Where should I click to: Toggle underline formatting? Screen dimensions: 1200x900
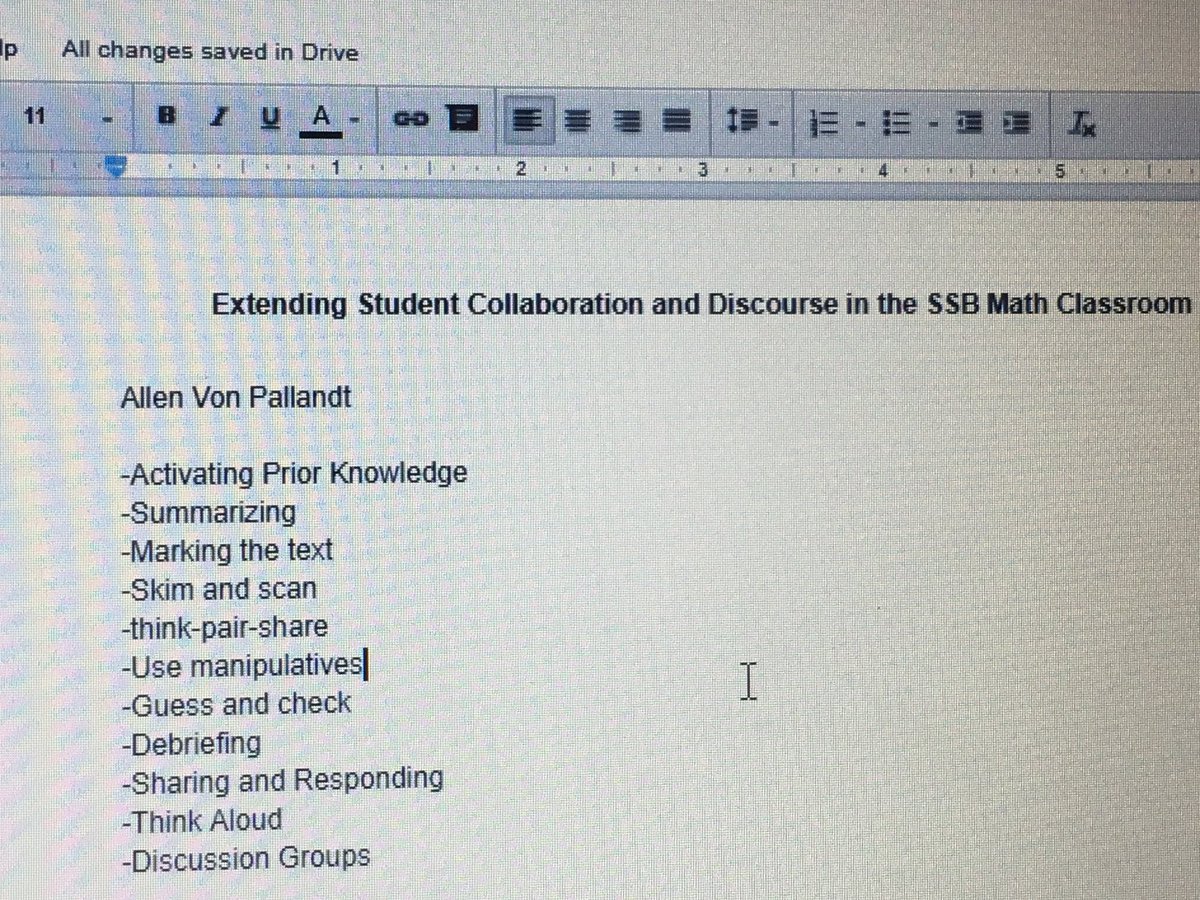pyautogui.click(x=268, y=117)
